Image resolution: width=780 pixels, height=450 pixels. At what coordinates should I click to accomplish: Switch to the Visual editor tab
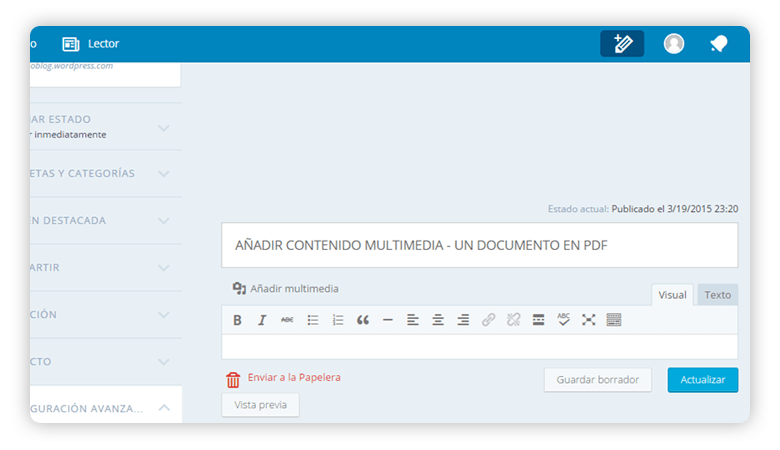672,295
